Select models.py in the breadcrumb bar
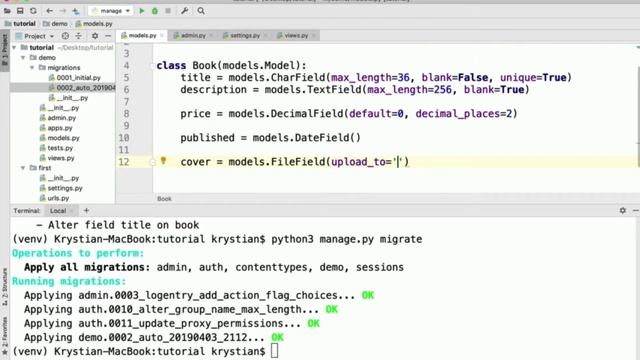 click(94, 24)
